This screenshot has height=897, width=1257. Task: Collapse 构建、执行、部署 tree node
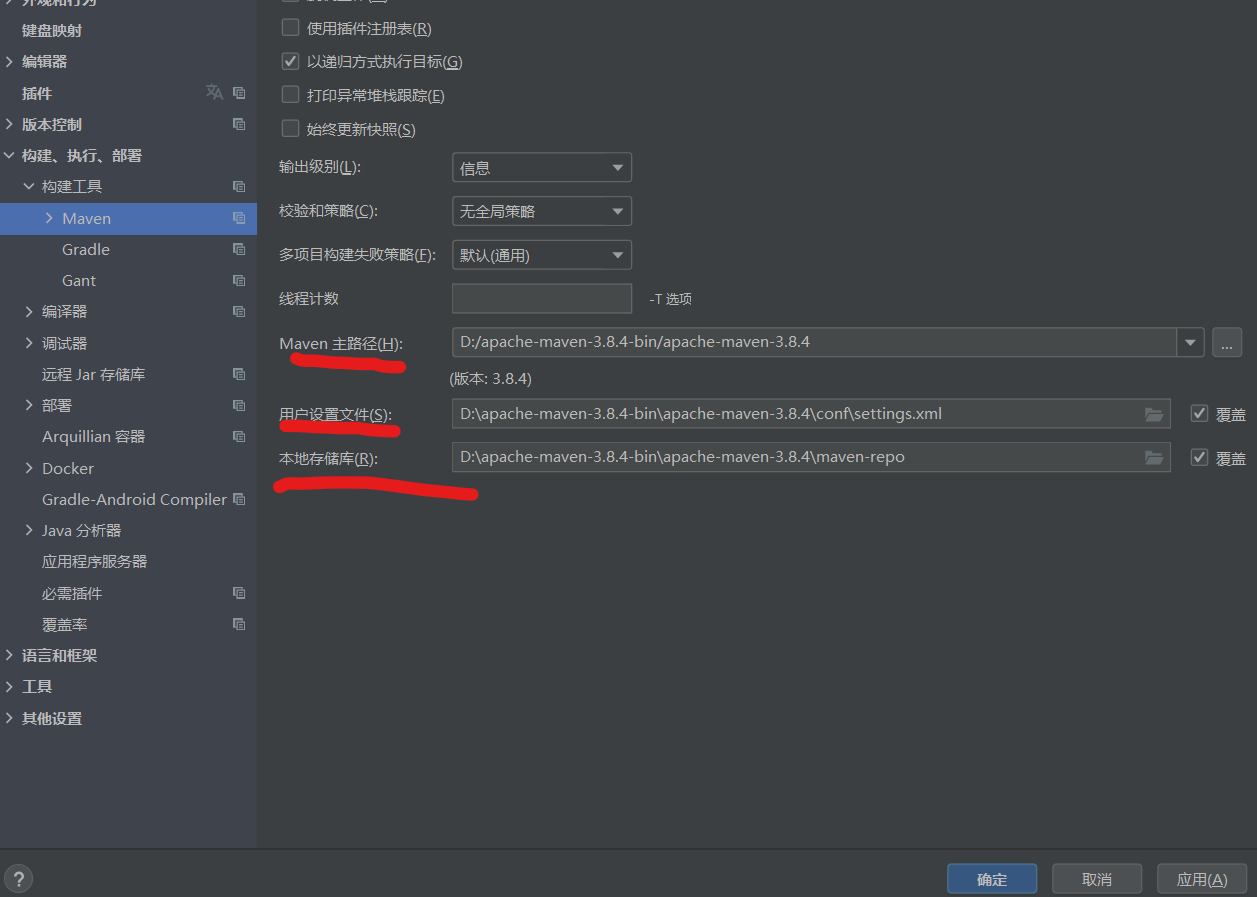(10, 155)
